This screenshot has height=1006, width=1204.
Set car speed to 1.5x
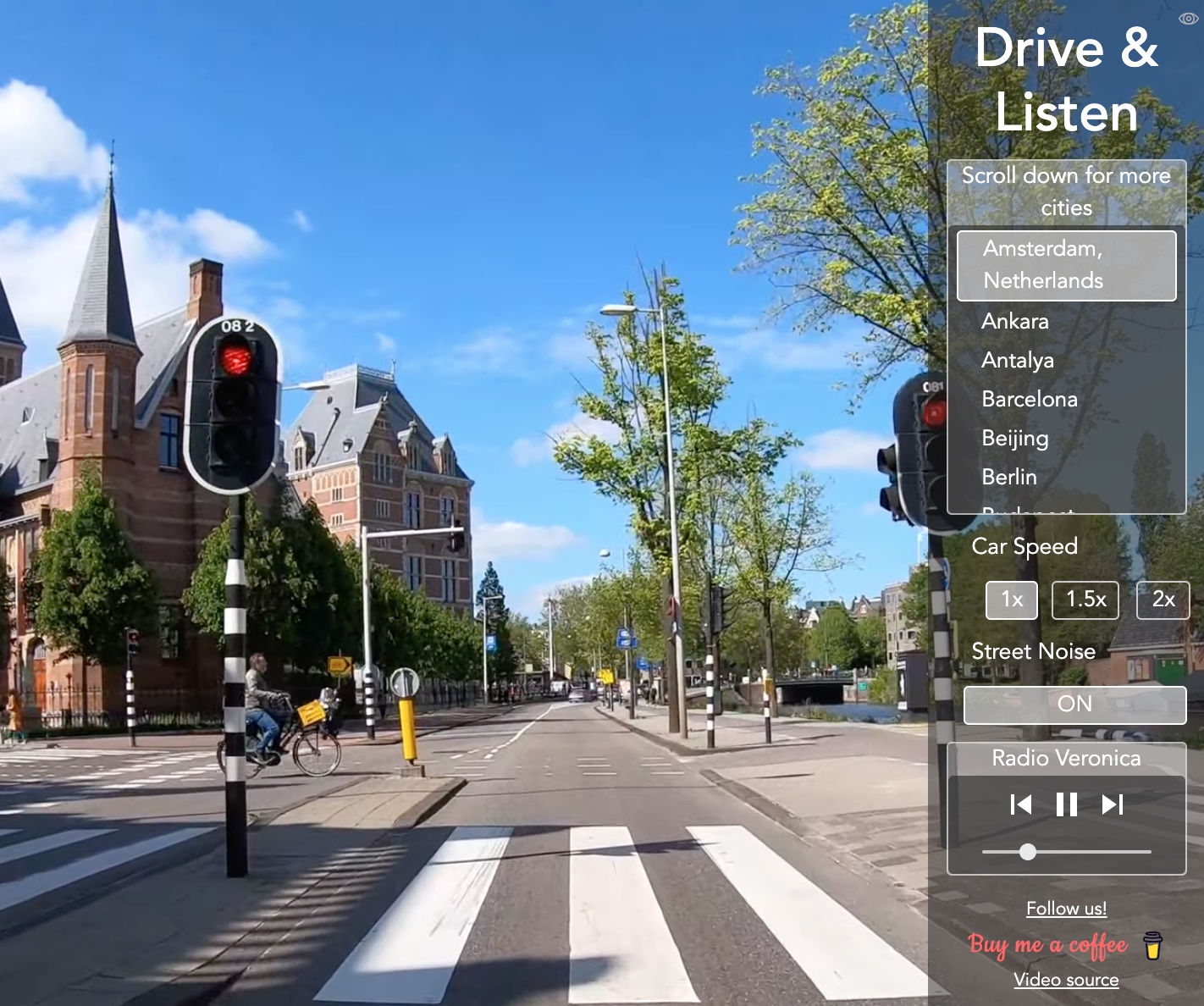(1085, 600)
